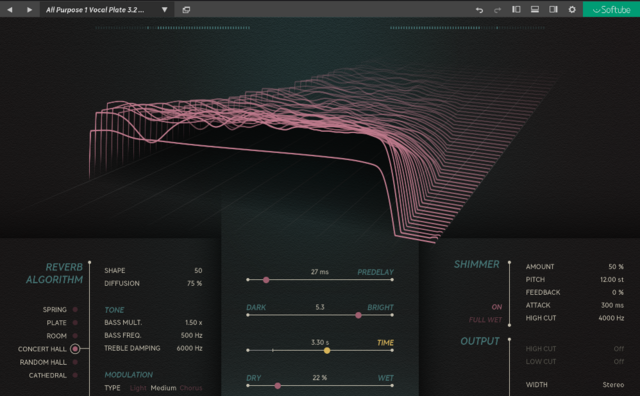Open the preset list dropdown arrow
This screenshot has height=396, width=640.
click(x=164, y=9)
